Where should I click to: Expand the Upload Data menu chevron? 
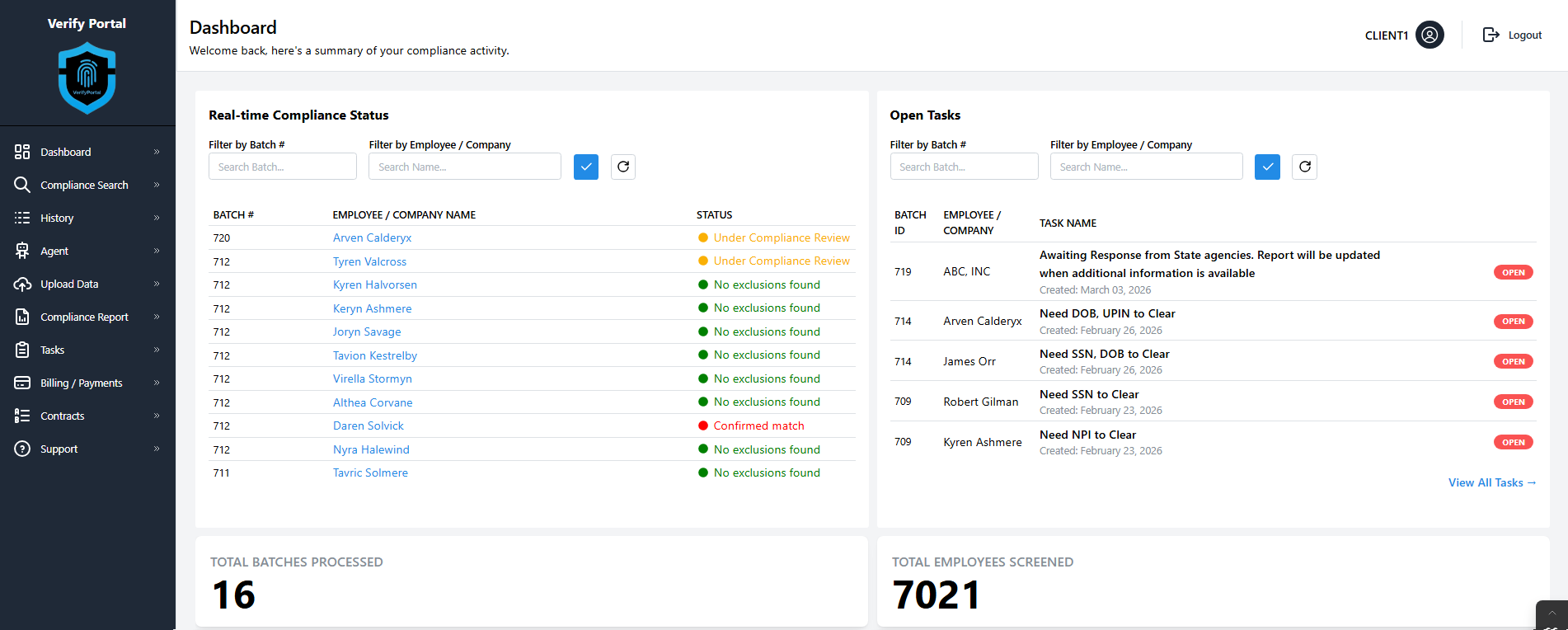157,284
